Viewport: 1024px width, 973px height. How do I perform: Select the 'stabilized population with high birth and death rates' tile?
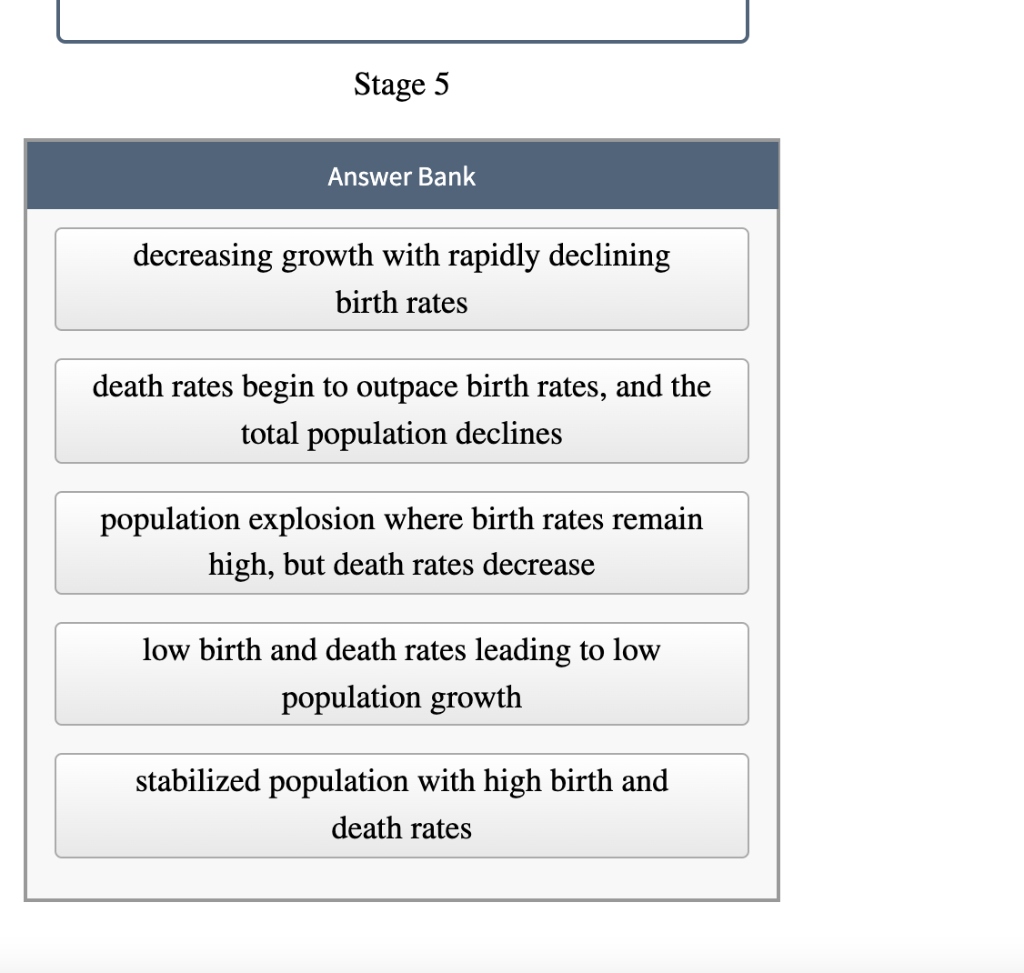401,805
